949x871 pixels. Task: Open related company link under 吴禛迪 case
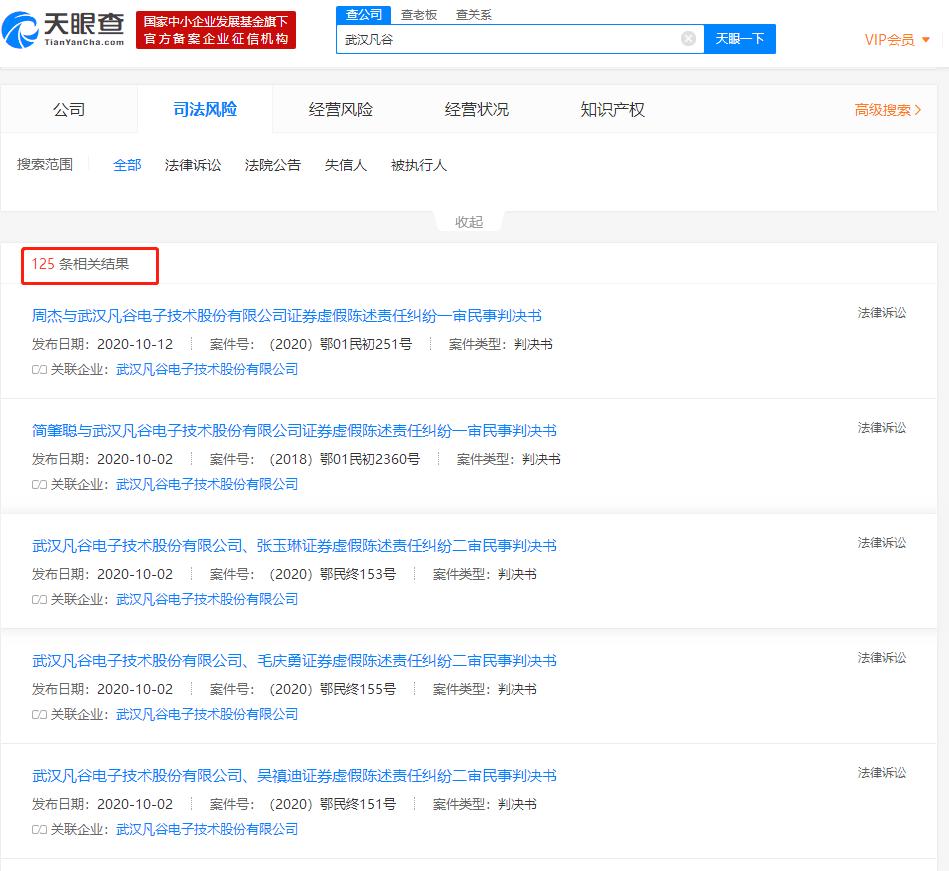coord(207,829)
